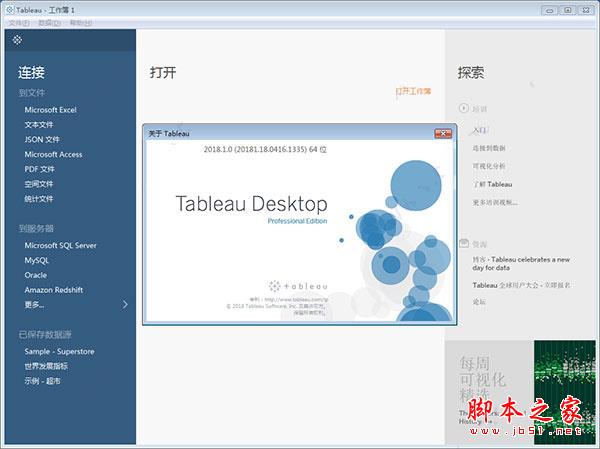The width and height of the screenshot is (600, 449).
Task: Click the Tableau logo icon in the sidebar header
Action: tap(17, 40)
